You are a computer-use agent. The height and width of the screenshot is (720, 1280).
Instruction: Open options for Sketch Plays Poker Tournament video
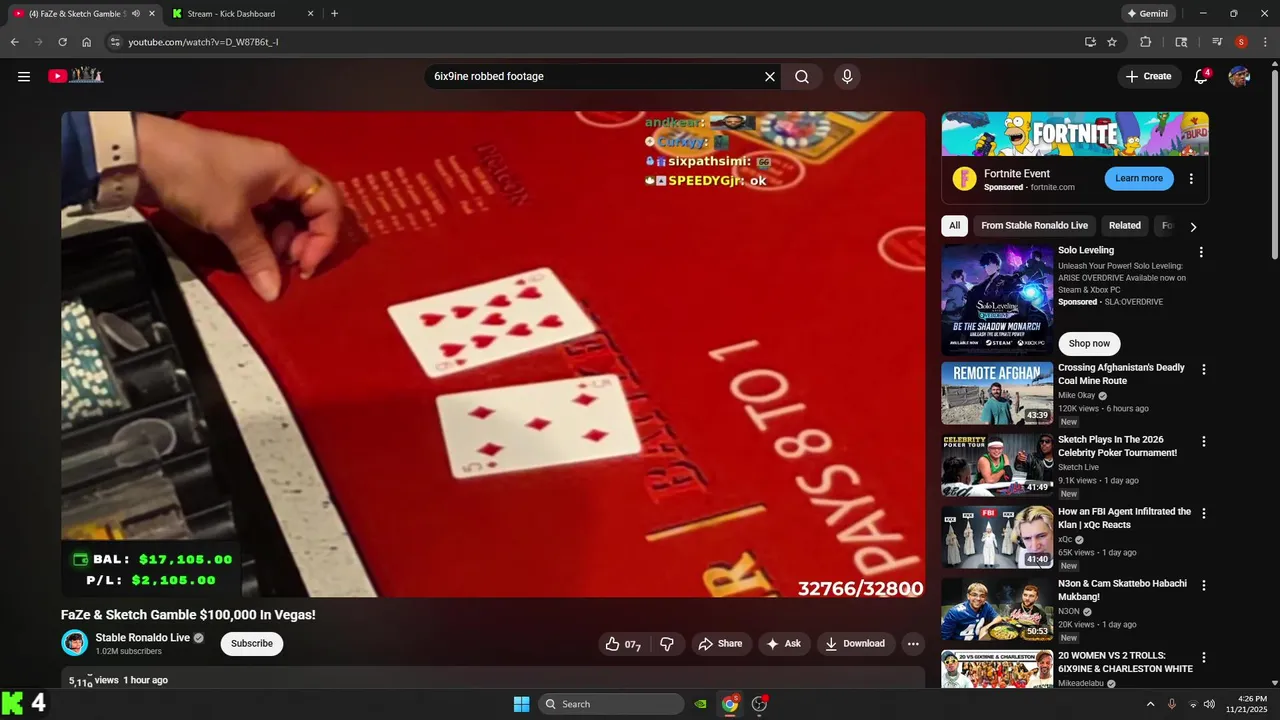click(1204, 441)
